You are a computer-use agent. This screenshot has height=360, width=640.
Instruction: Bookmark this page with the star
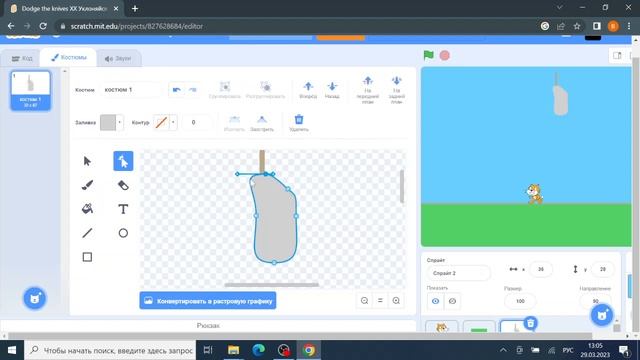pos(577,26)
